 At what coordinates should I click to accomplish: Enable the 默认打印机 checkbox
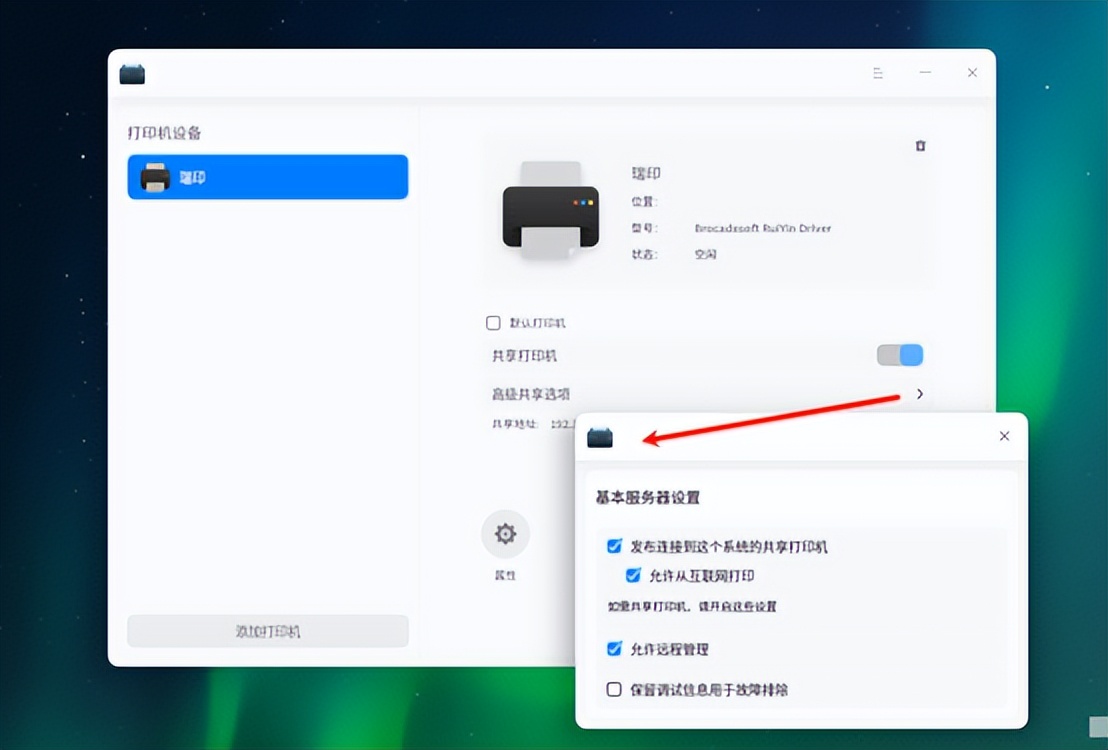(x=493, y=322)
